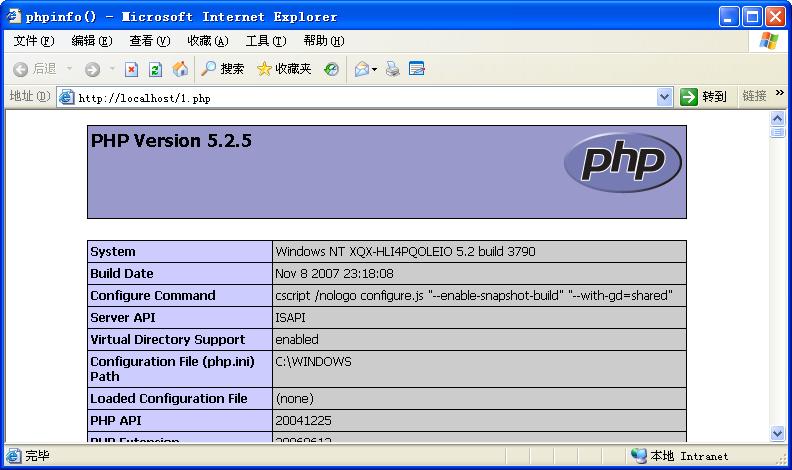Click 'Windows NT XQX-HLI4PQOLEIO 5.2 build 3790' value
The width and height of the screenshot is (792, 470).
(x=405, y=251)
